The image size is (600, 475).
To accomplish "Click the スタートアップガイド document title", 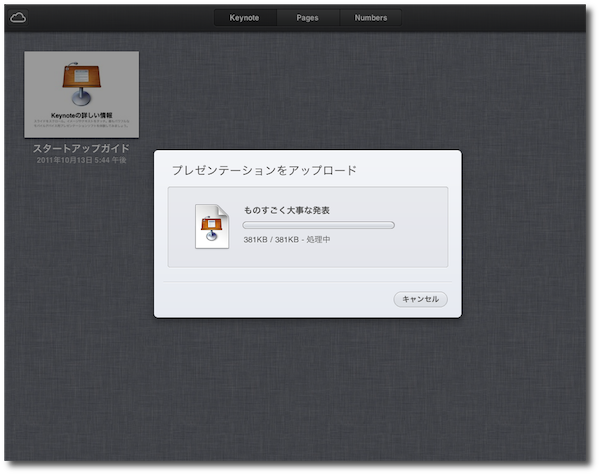I will pos(81,149).
